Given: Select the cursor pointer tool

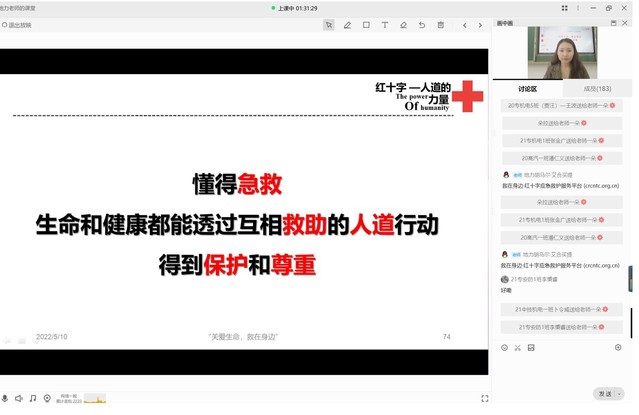Looking at the screenshot, I should click(x=328, y=25).
